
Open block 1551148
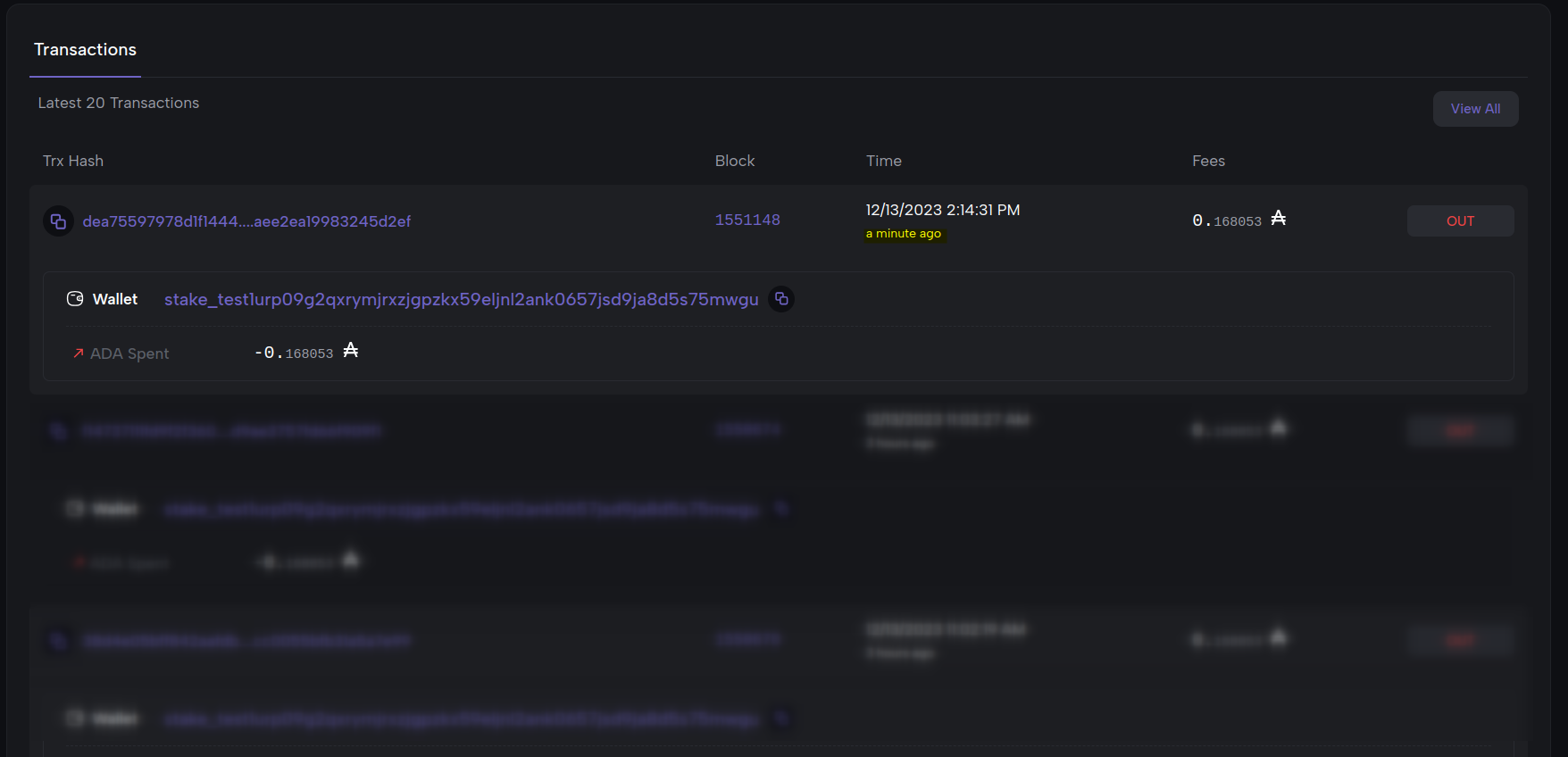(x=747, y=220)
